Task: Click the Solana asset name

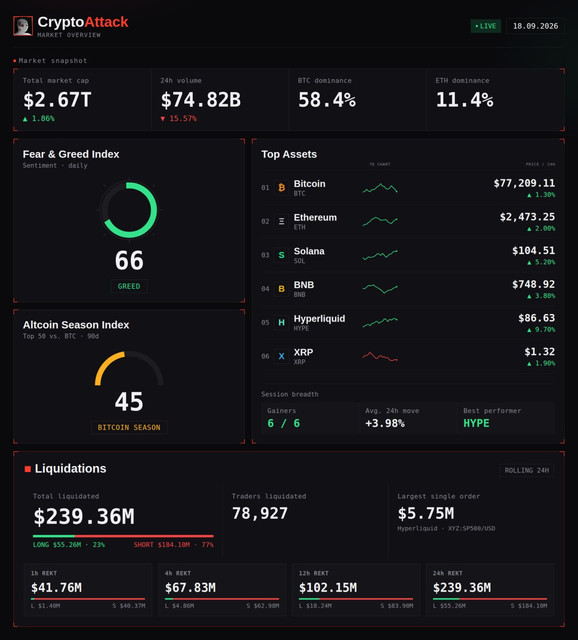Action: tap(309, 251)
